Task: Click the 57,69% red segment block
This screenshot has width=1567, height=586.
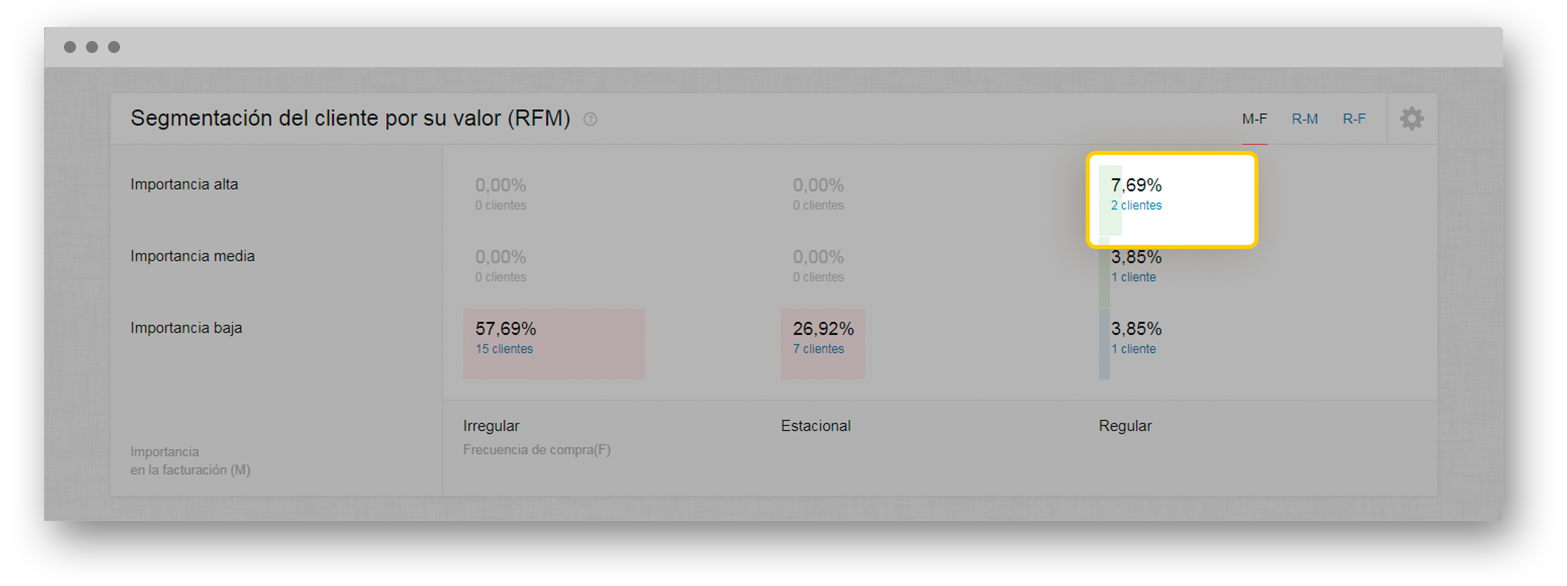Action: pyautogui.click(x=554, y=343)
